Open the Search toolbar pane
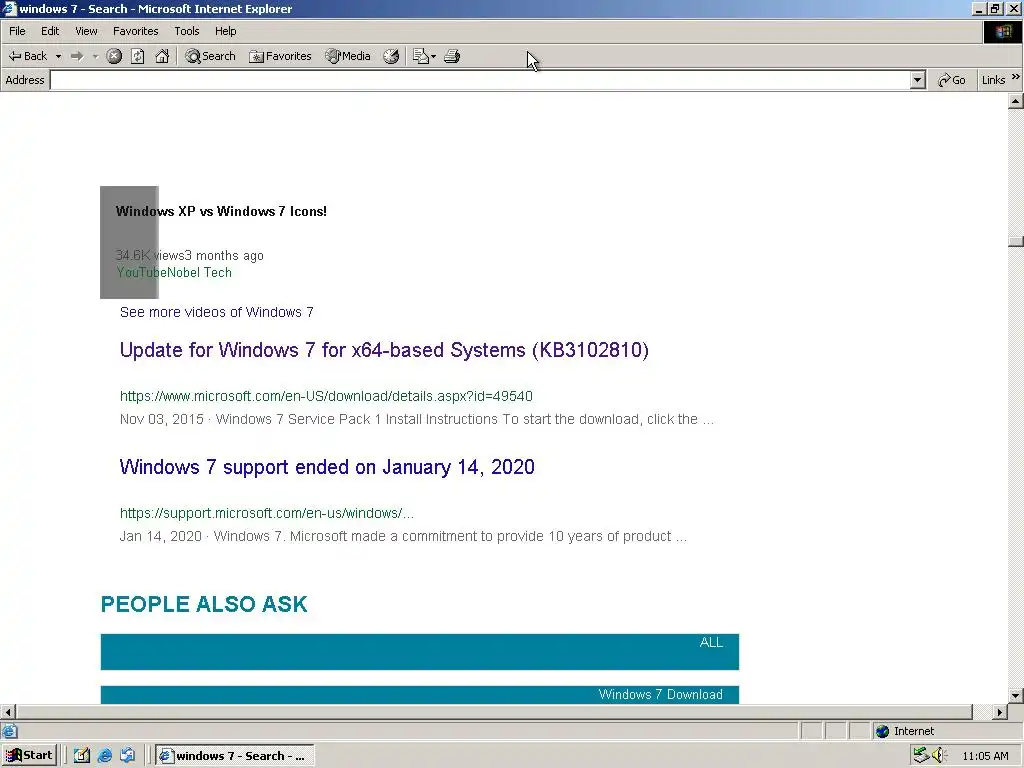This screenshot has width=1024, height=768. [x=210, y=56]
